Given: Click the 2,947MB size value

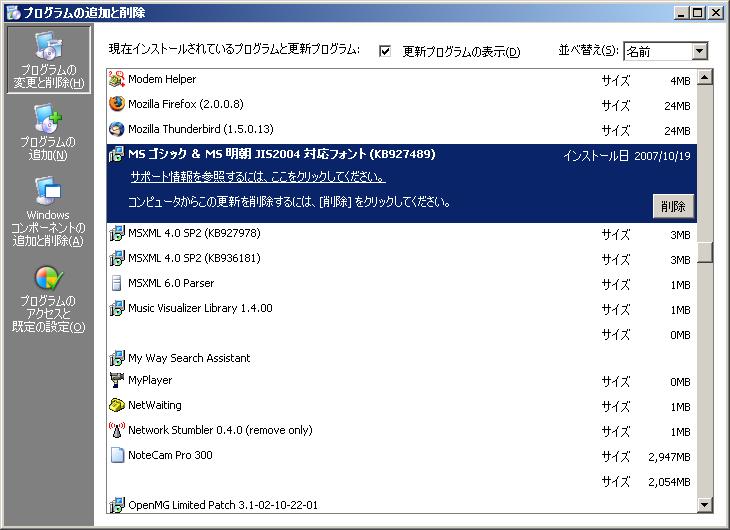Looking at the screenshot, I should (x=669, y=457).
